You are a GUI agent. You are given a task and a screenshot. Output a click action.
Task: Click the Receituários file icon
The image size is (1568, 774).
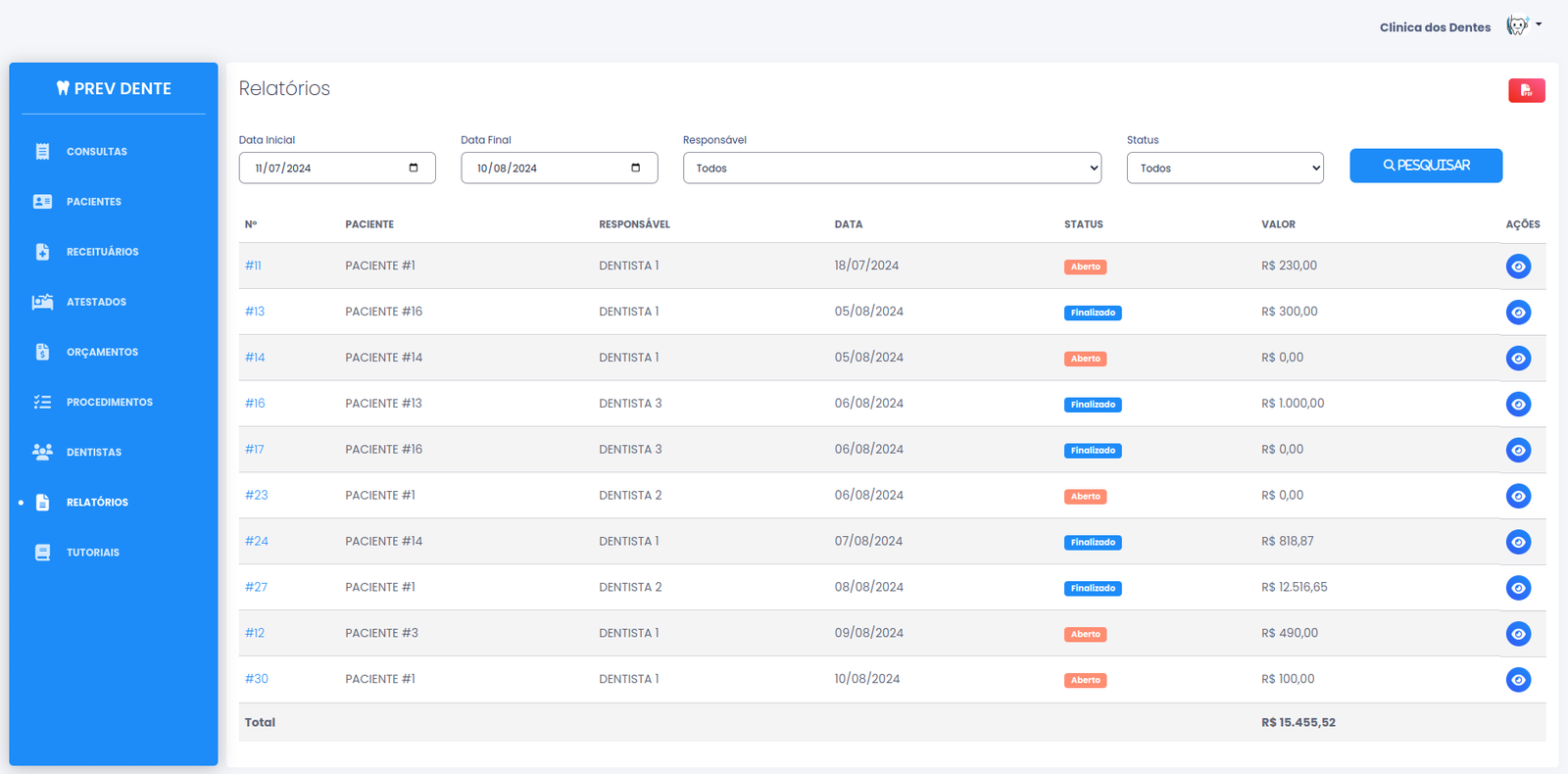(x=42, y=252)
